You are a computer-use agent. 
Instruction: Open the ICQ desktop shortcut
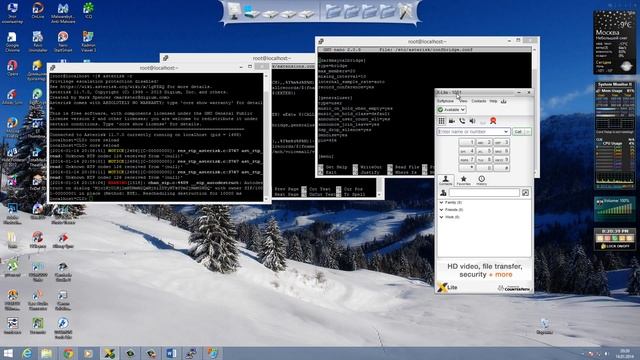[x=88, y=11]
